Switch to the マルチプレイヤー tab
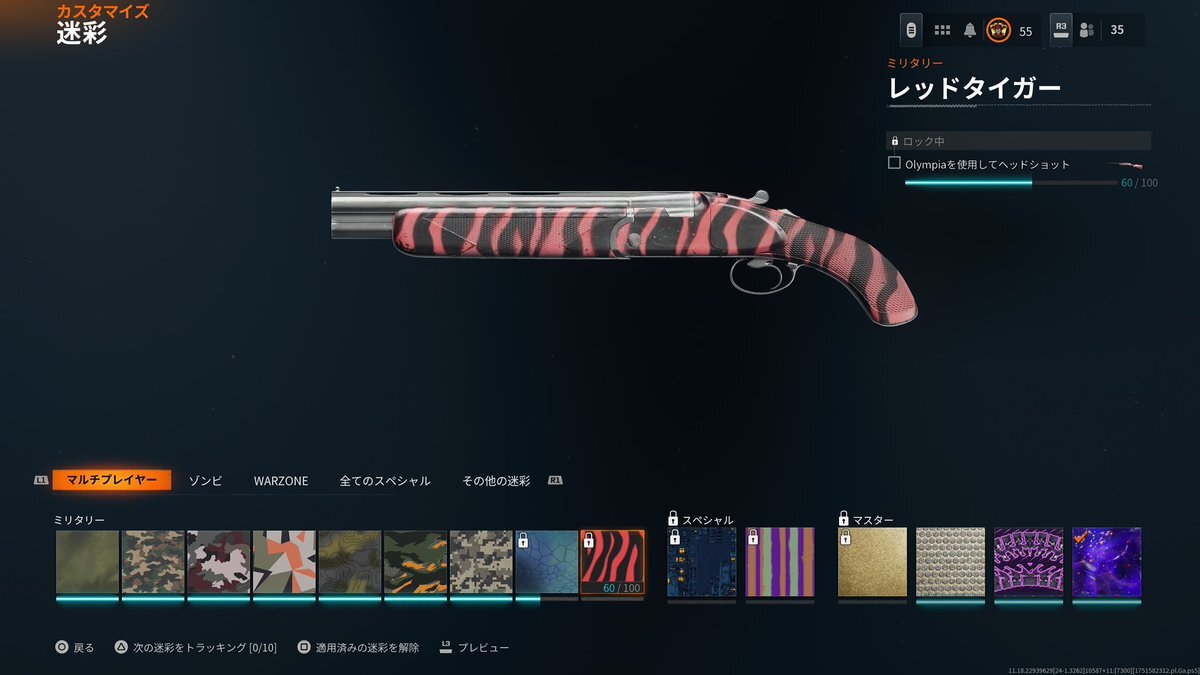This screenshot has width=1200, height=675. [x=111, y=480]
